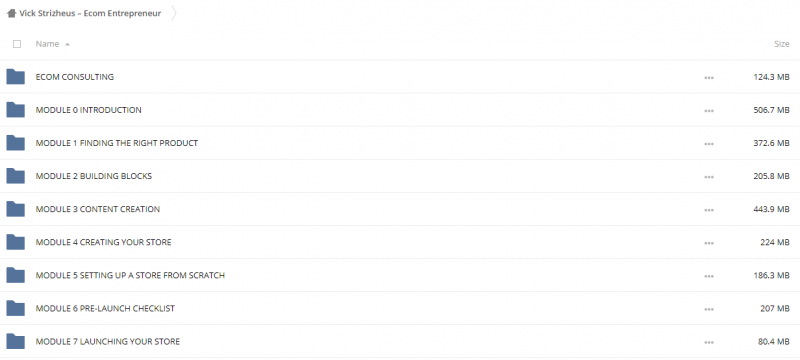Show more actions for ECOM CONSULTING
The height and width of the screenshot is (360, 800).
(x=709, y=78)
